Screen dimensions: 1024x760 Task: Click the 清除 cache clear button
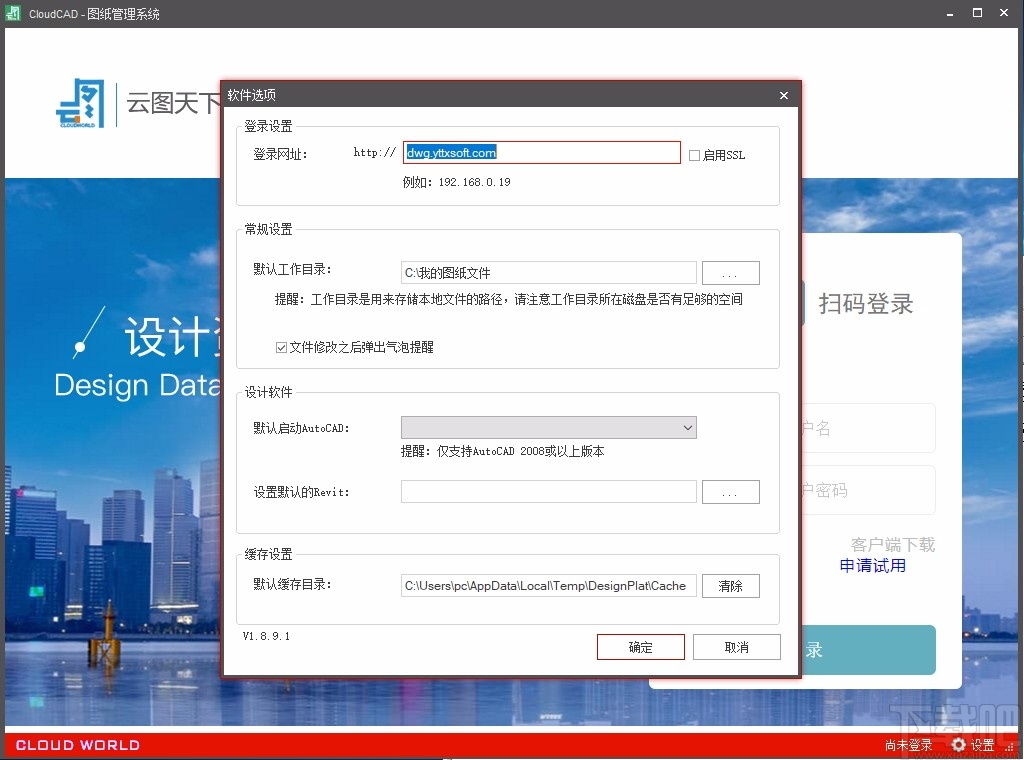pos(730,585)
